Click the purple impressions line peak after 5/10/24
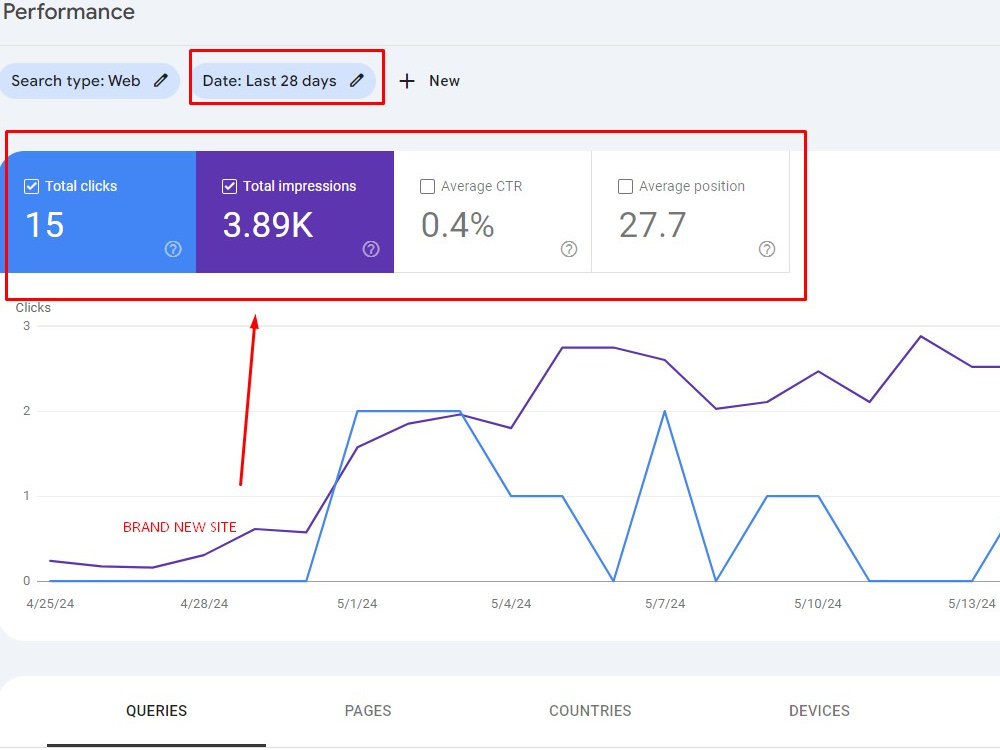The image size is (1000, 750). coord(920,336)
